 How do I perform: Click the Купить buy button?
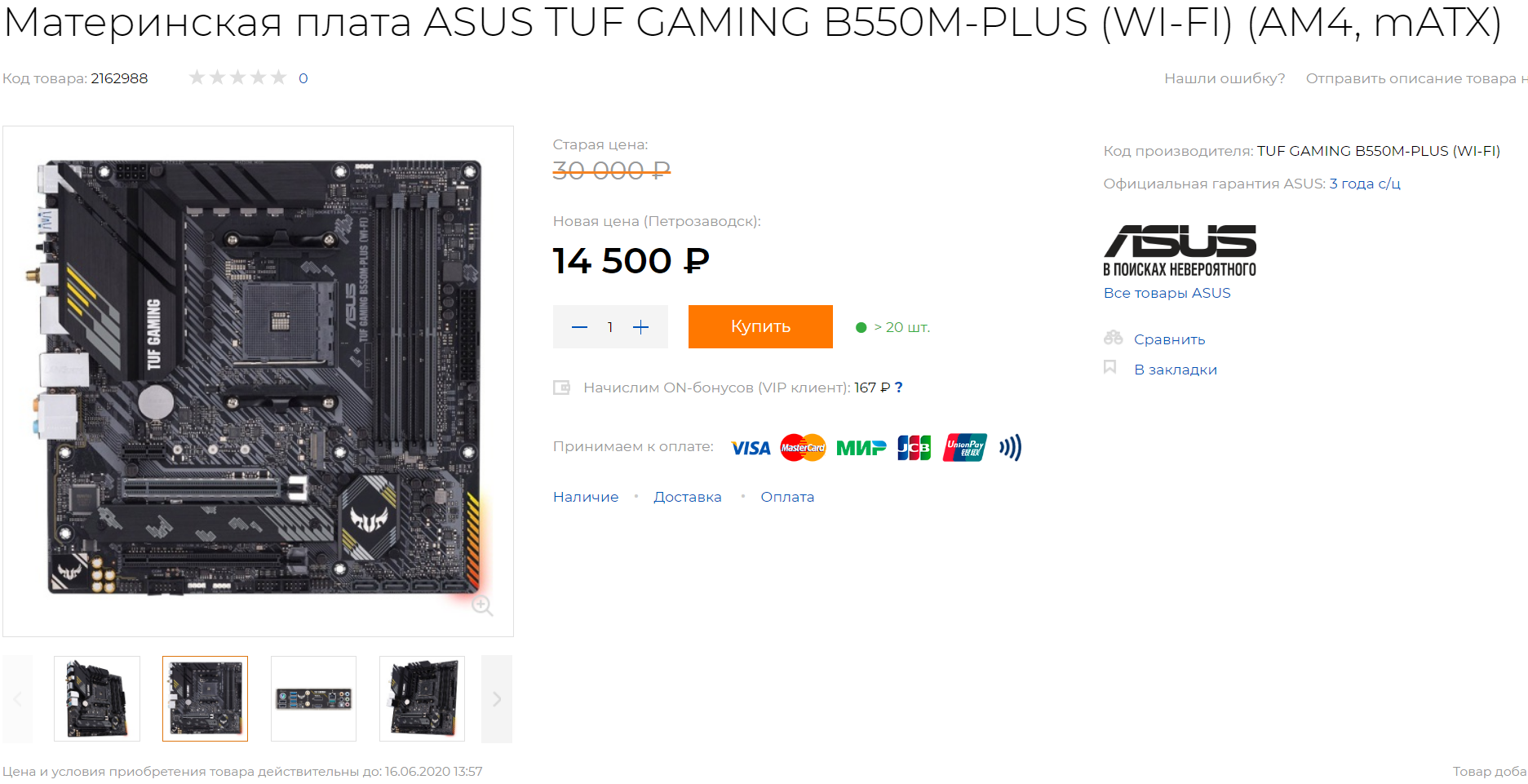pos(760,326)
